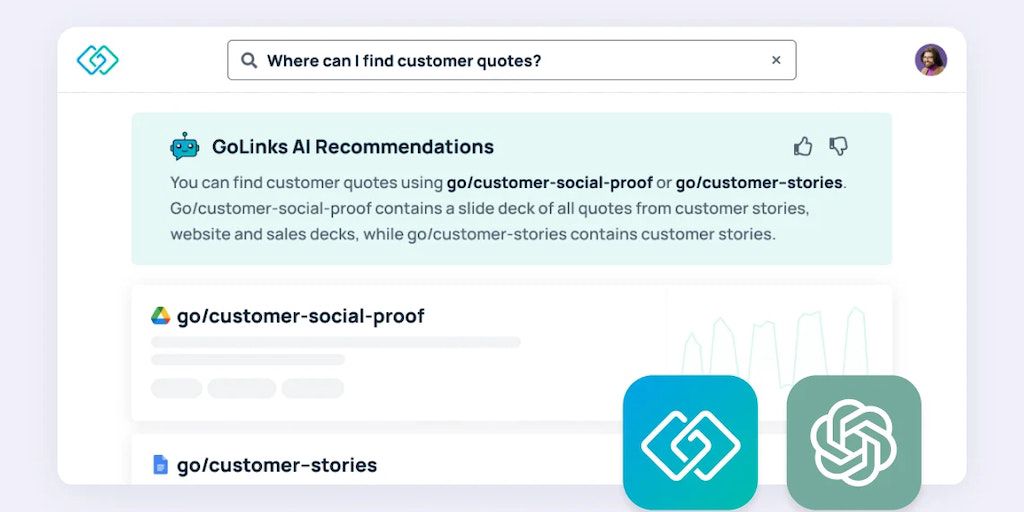Click the AI robot icon
This screenshot has height=512, width=1024.
(x=185, y=147)
